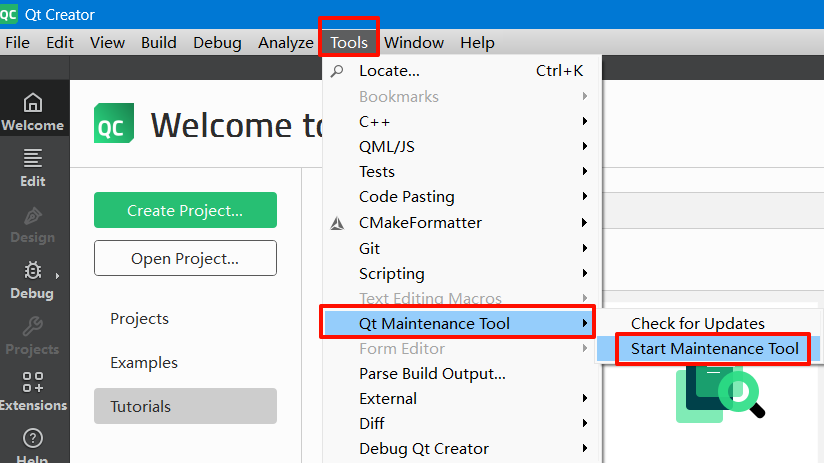Expand the External submenu
This screenshot has width=824, height=463.
(x=462, y=399)
